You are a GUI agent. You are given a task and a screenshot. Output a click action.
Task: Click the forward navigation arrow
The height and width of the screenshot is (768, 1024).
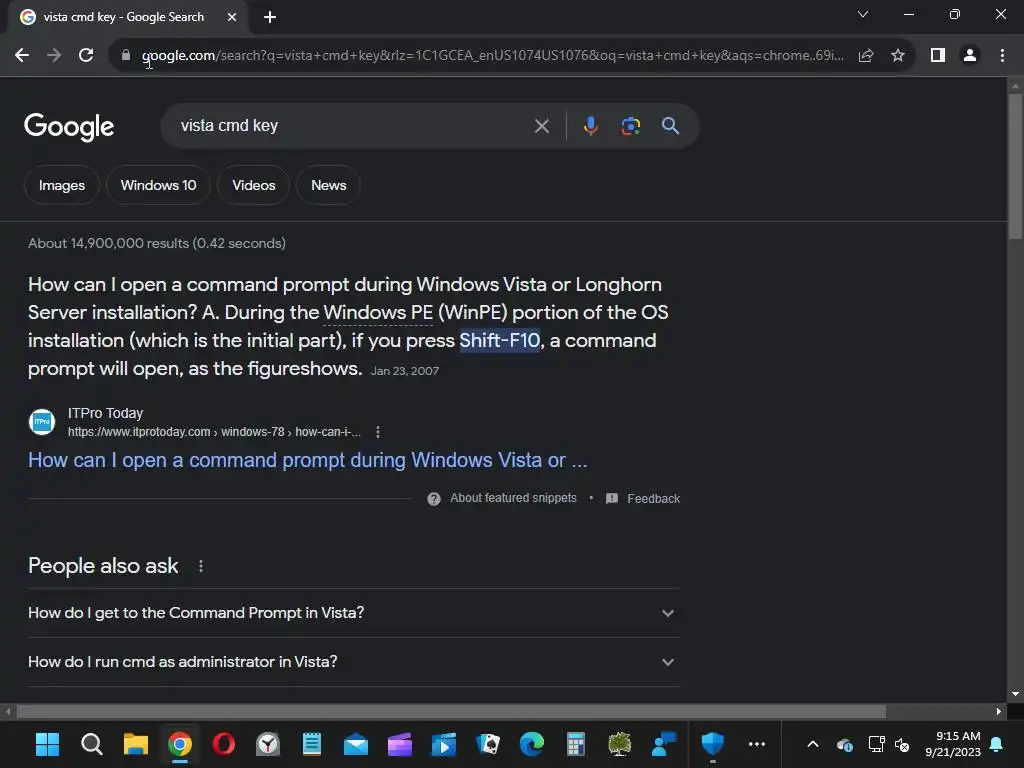click(54, 56)
